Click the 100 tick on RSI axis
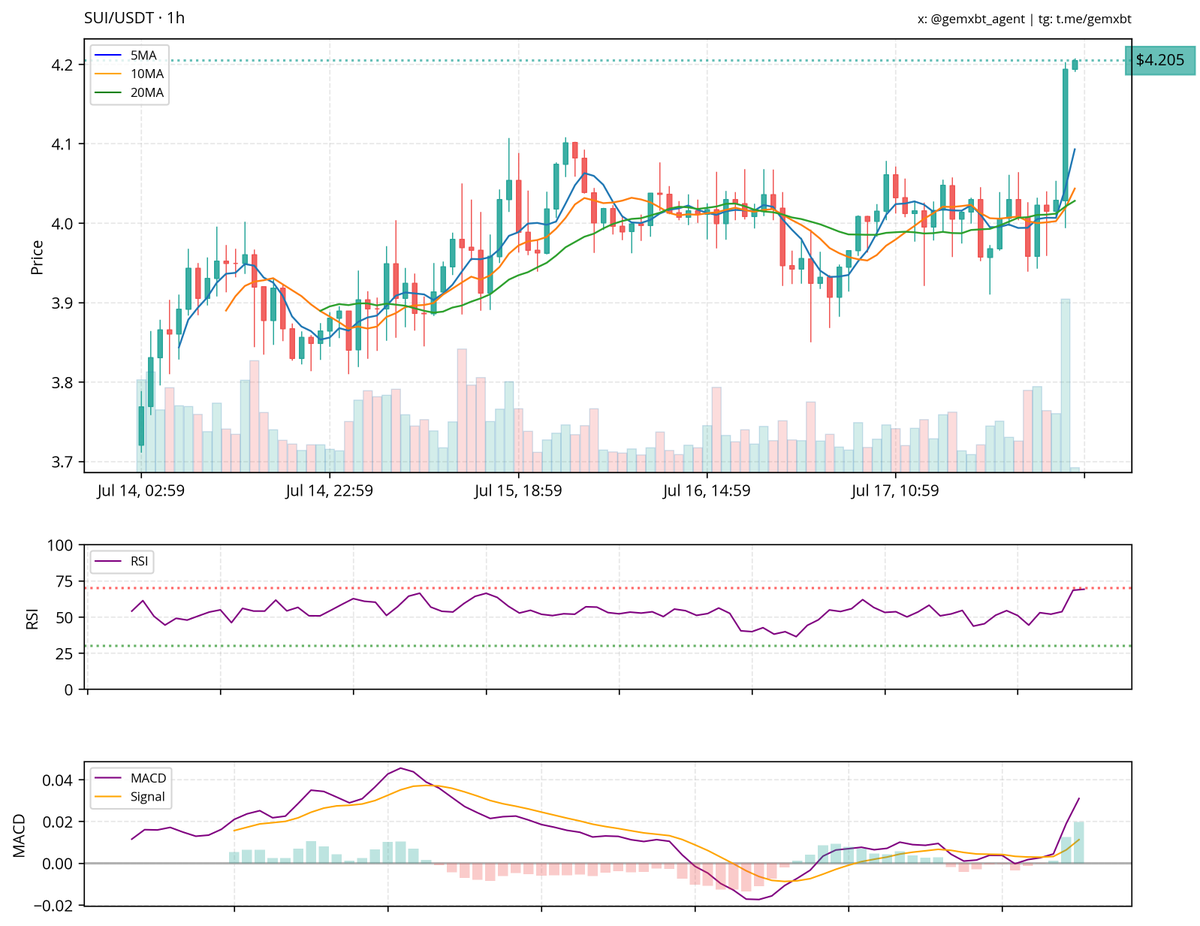The image size is (1200, 926). tap(62, 545)
